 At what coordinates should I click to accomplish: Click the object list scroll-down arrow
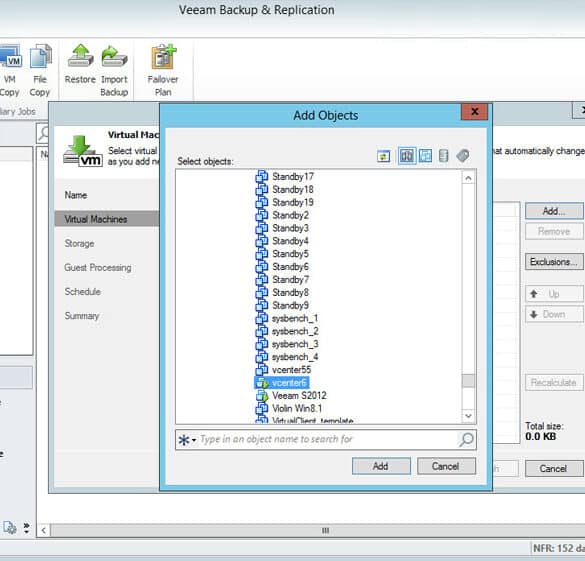[469, 416]
